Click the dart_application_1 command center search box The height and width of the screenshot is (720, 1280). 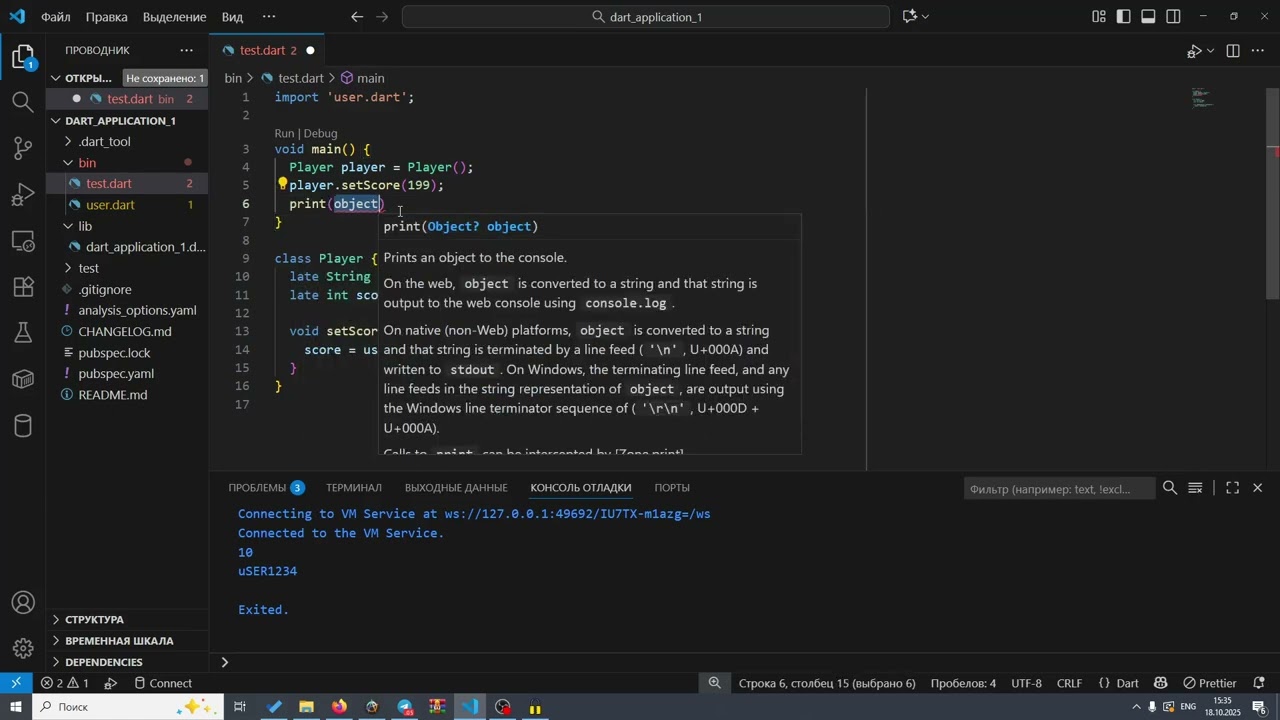(x=646, y=17)
